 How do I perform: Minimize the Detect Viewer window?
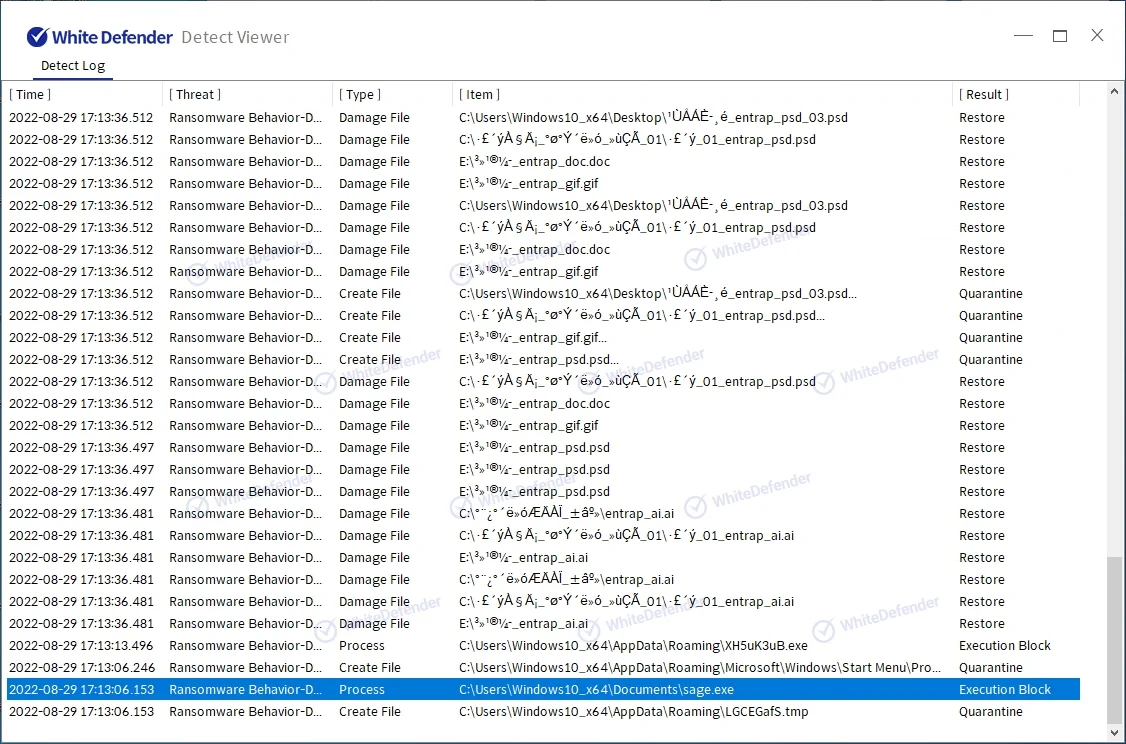click(1023, 36)
